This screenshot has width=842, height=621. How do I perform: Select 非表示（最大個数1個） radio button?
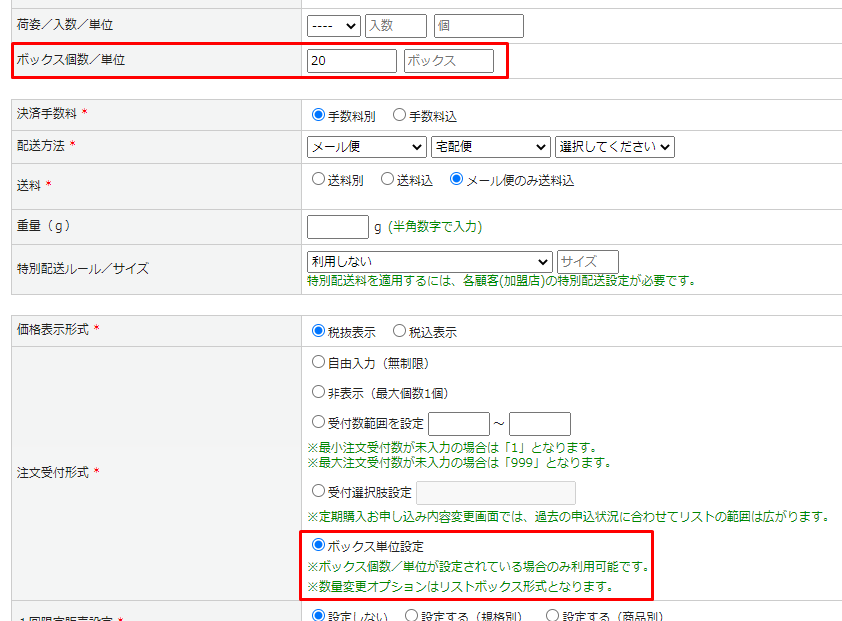click(x=319, y=392)
